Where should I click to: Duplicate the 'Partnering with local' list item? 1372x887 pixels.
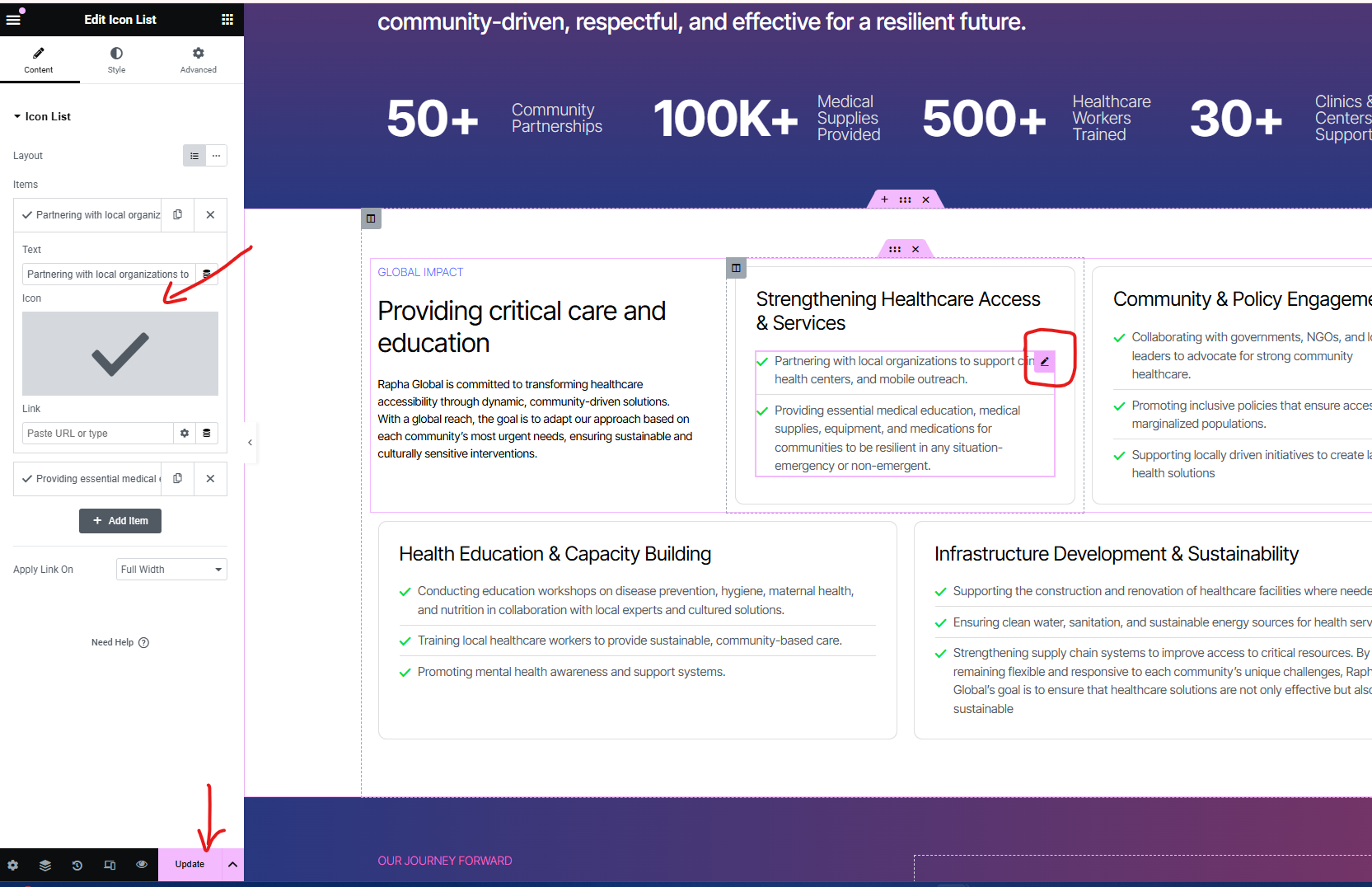tap(177, 215)
